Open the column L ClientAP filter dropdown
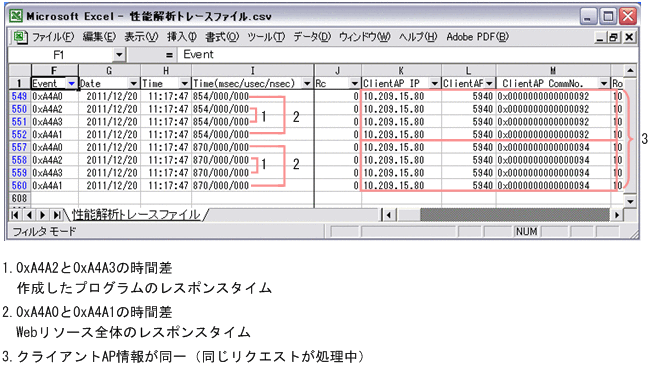Screen dimensions: 651x368 pos(489,84)
